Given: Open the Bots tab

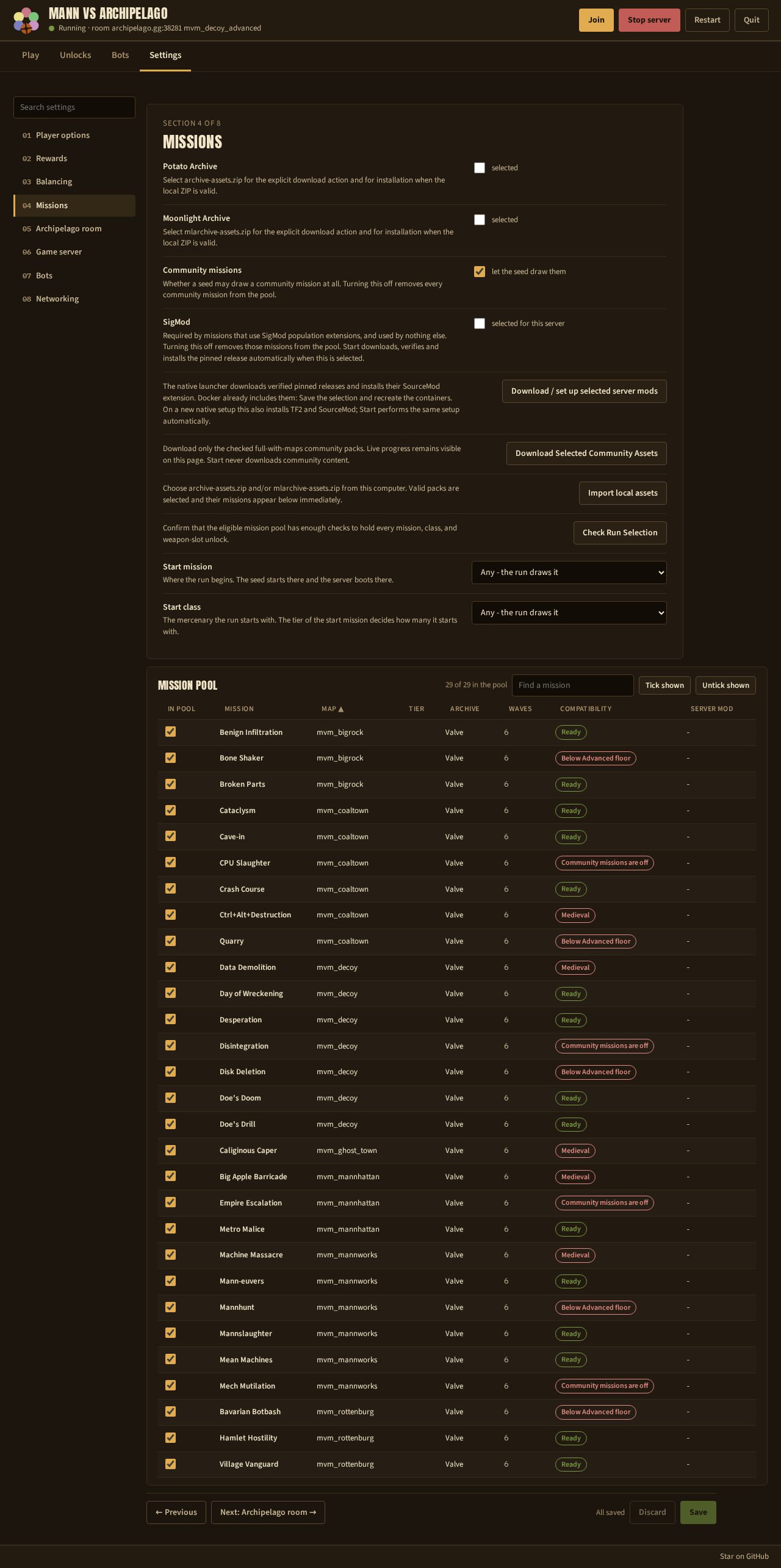Looking at the screenshot, I should tap(120, 55).
